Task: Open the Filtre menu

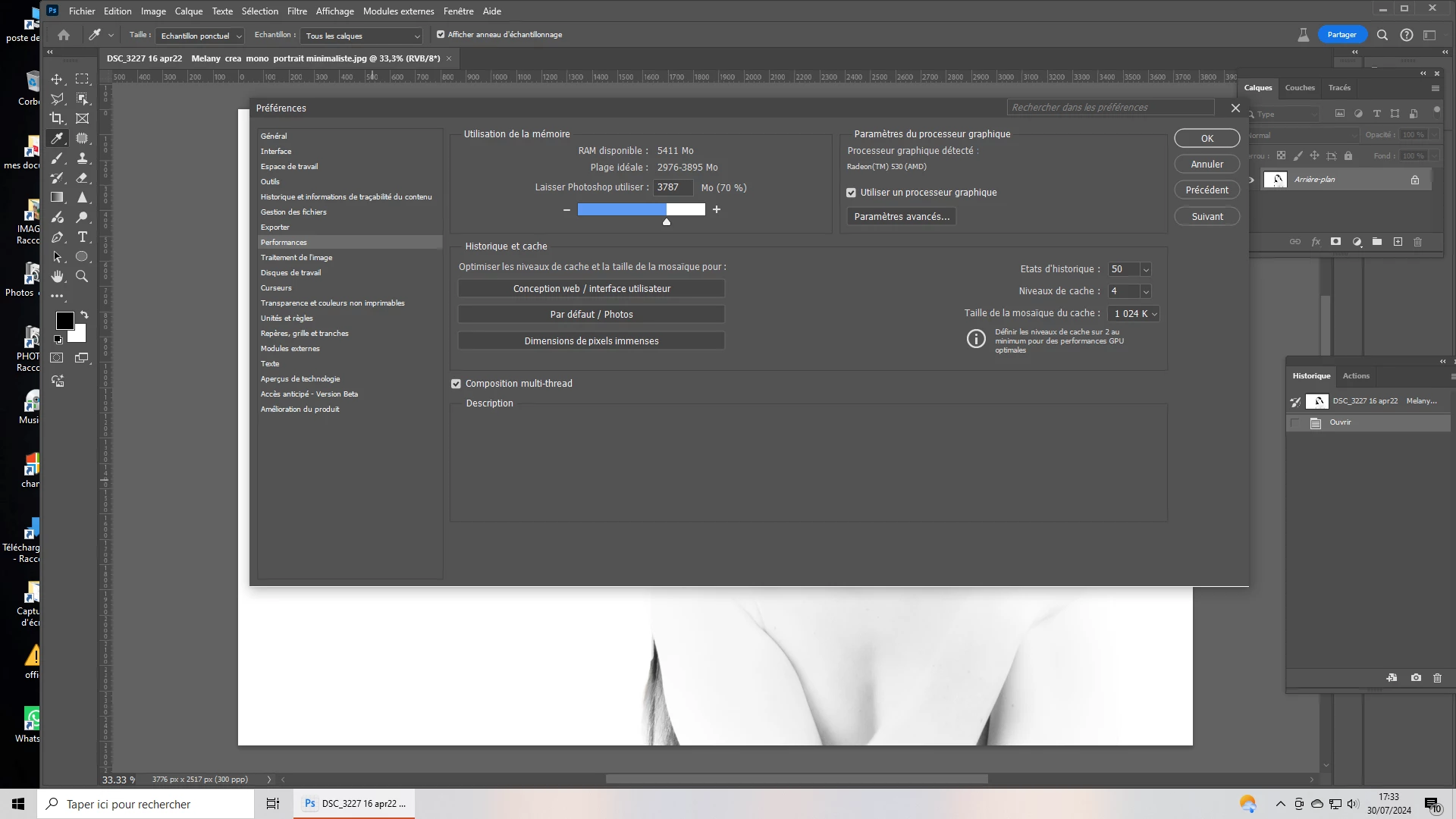Action: coord(297,11)
